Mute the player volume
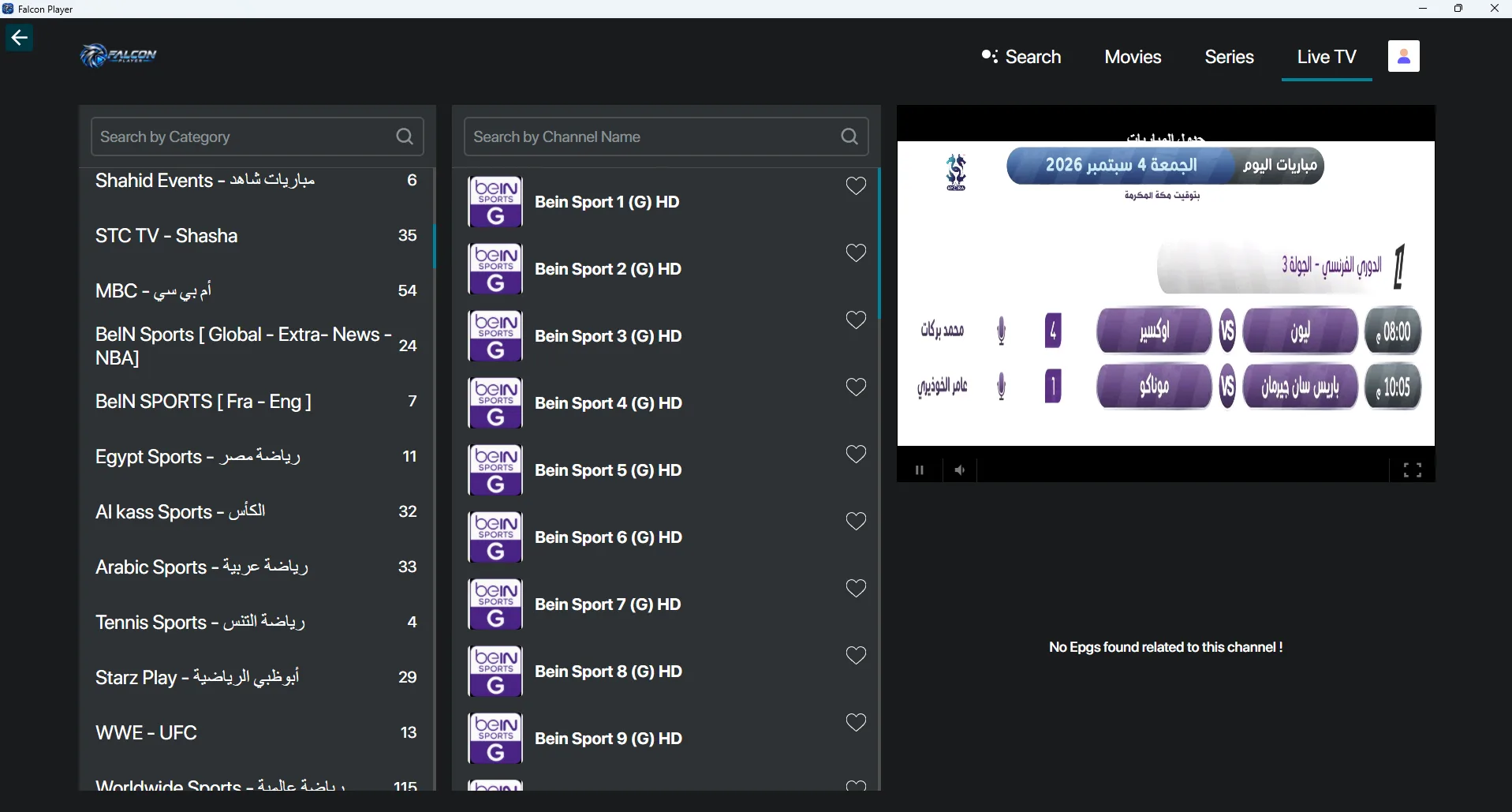The image size is (1512, 812). [x=960, y=470]
